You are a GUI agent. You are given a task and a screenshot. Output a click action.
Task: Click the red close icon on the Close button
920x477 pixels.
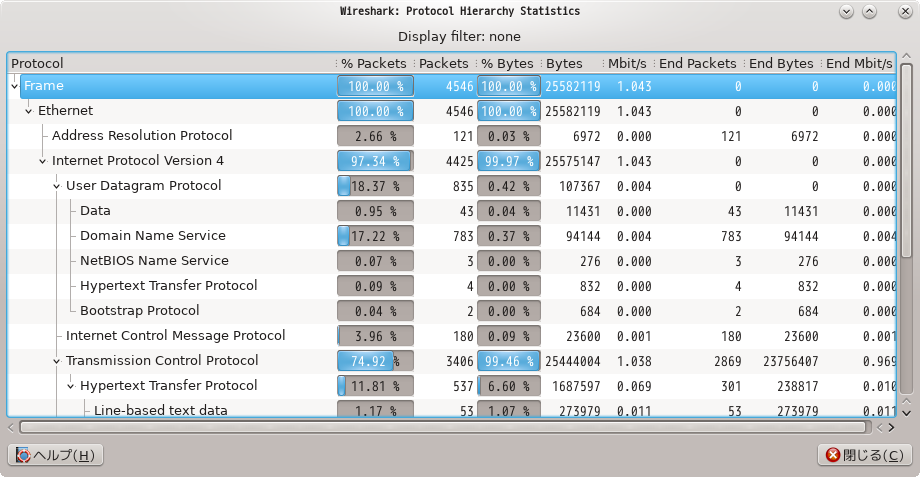833,455
